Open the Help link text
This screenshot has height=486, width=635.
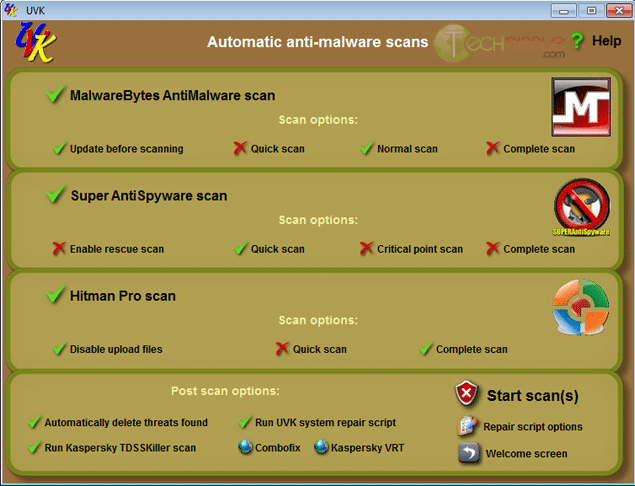606,41
